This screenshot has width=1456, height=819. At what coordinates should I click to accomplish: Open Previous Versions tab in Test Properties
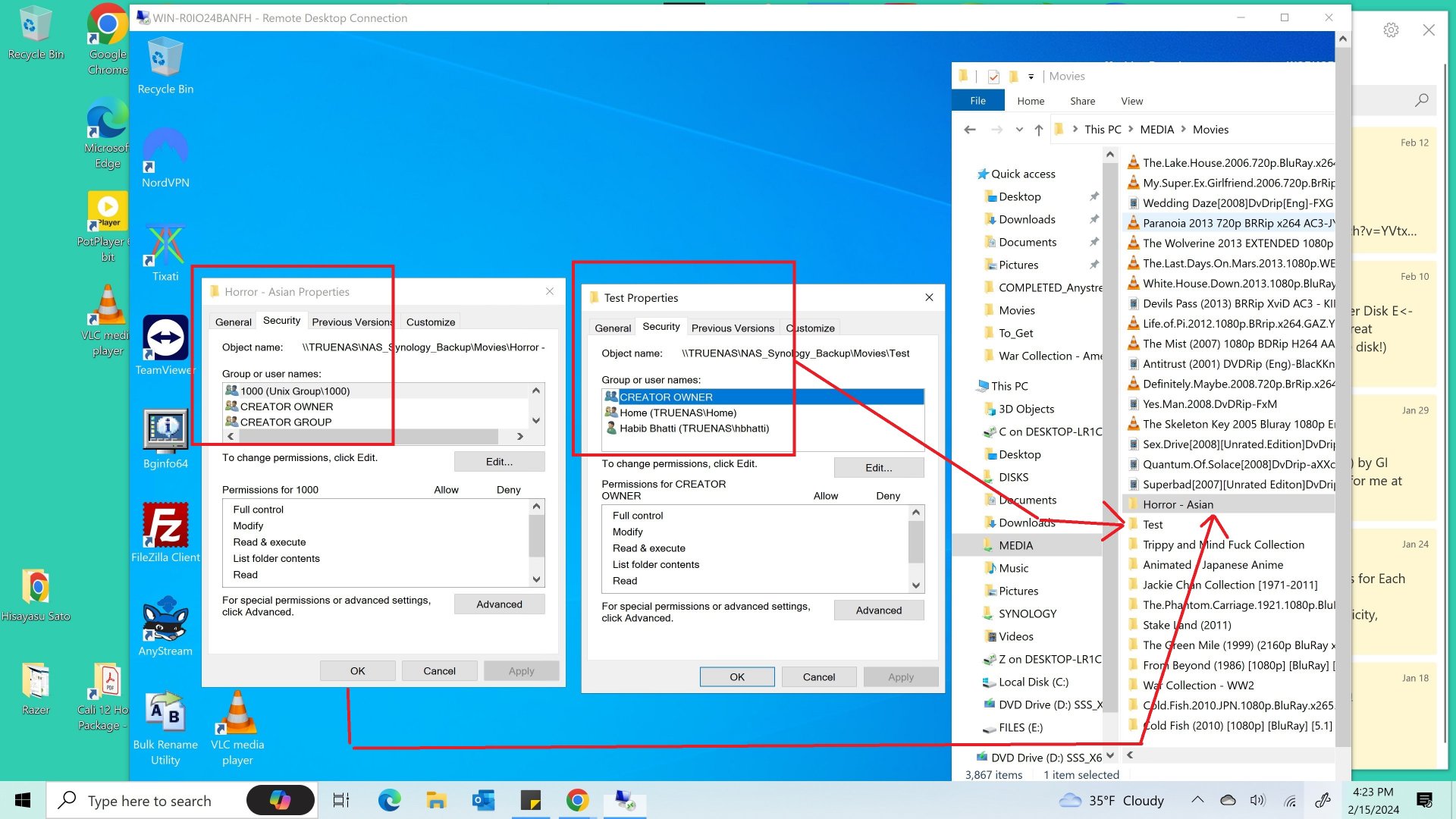pyautogui.click(x=733, y=328)
